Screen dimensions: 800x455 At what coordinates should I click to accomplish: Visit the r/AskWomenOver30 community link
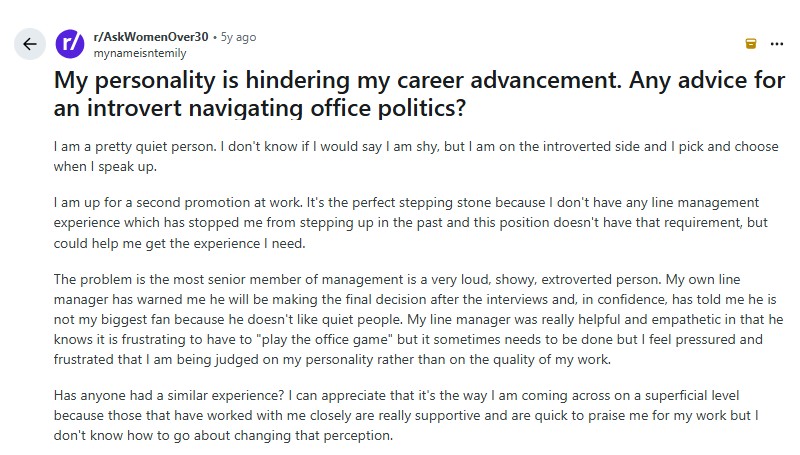click(151, 37)
